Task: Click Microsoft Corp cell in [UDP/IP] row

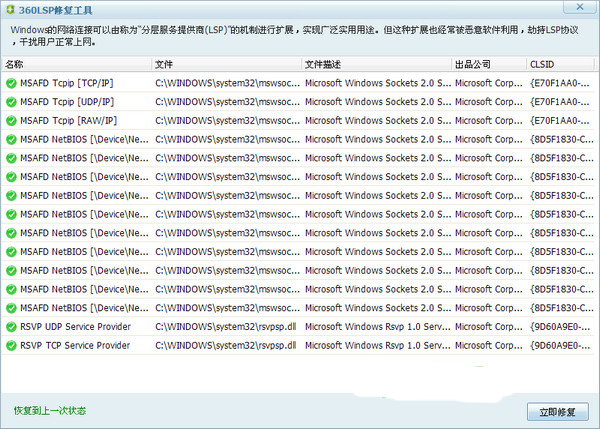Action: pyautogui.click(x=489, y=102)
